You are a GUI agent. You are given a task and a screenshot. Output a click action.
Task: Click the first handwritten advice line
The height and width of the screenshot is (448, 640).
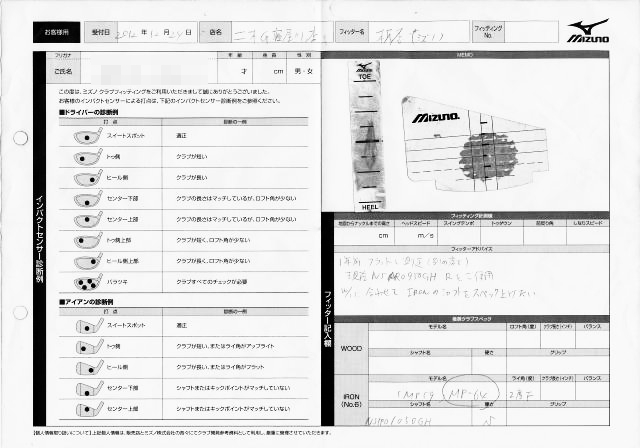coord(405,262)
